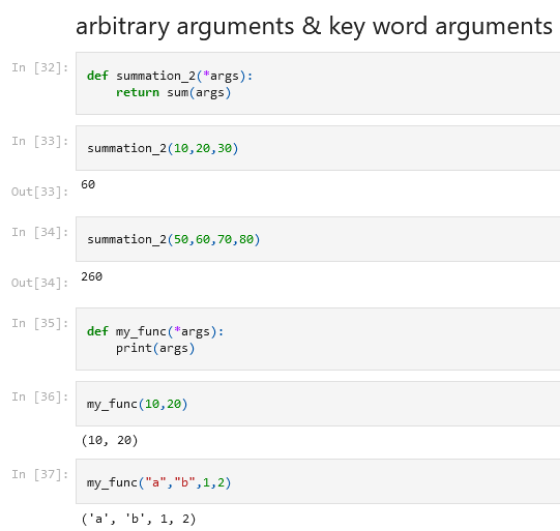
Task: Click the In [36] prompt label
Action: pyautogui.click(x=40, y=397)
